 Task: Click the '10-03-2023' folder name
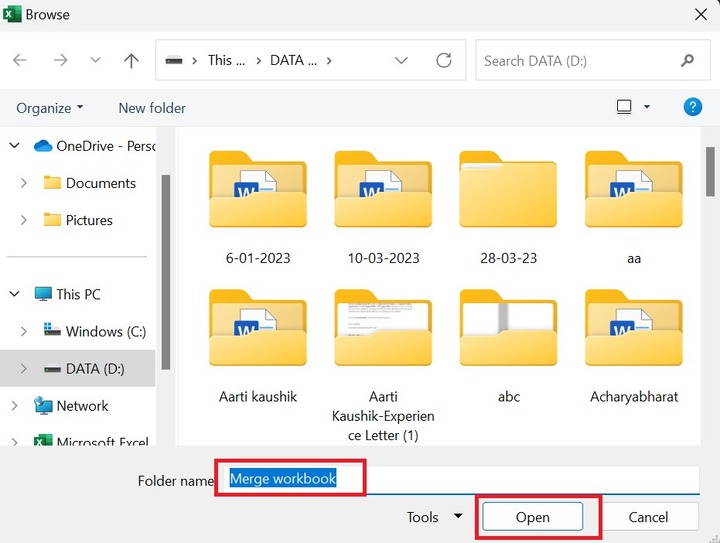point(383,258)
